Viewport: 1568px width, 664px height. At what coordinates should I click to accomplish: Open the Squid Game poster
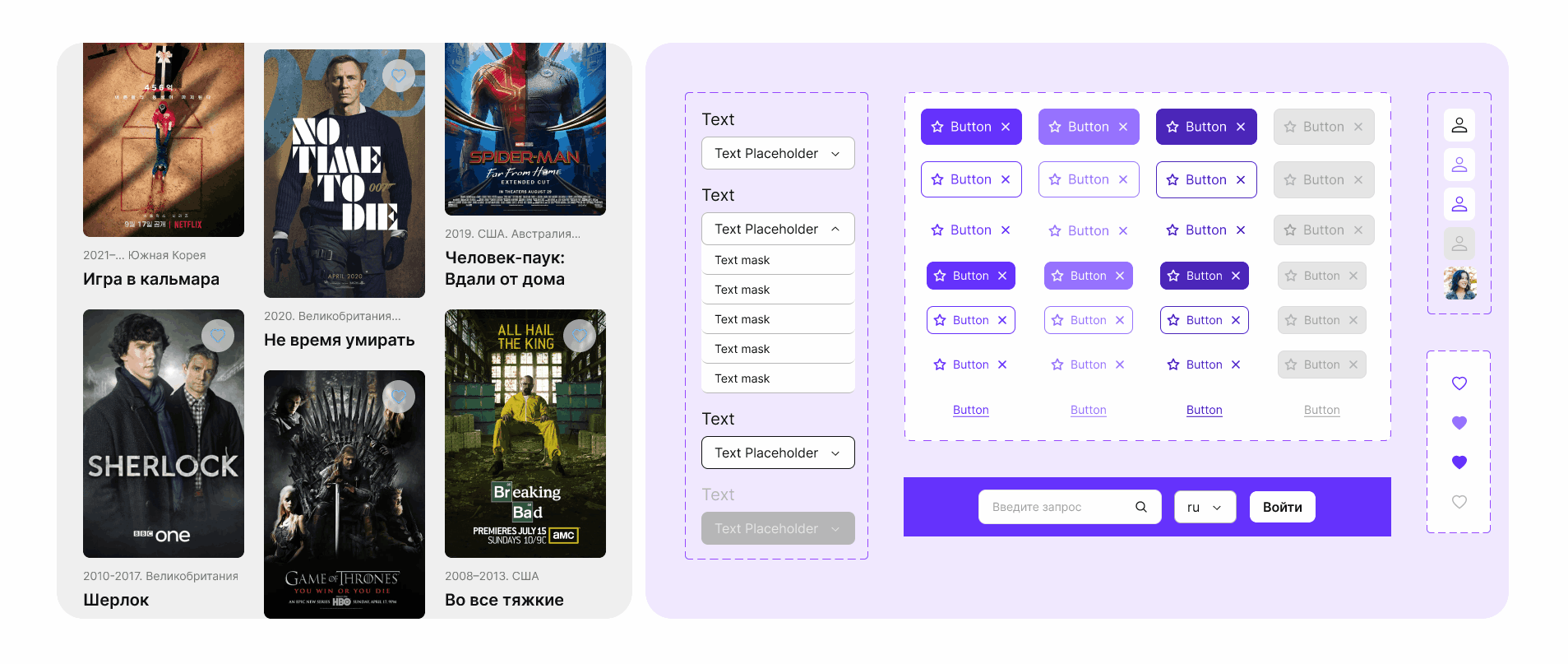[164, 140]
